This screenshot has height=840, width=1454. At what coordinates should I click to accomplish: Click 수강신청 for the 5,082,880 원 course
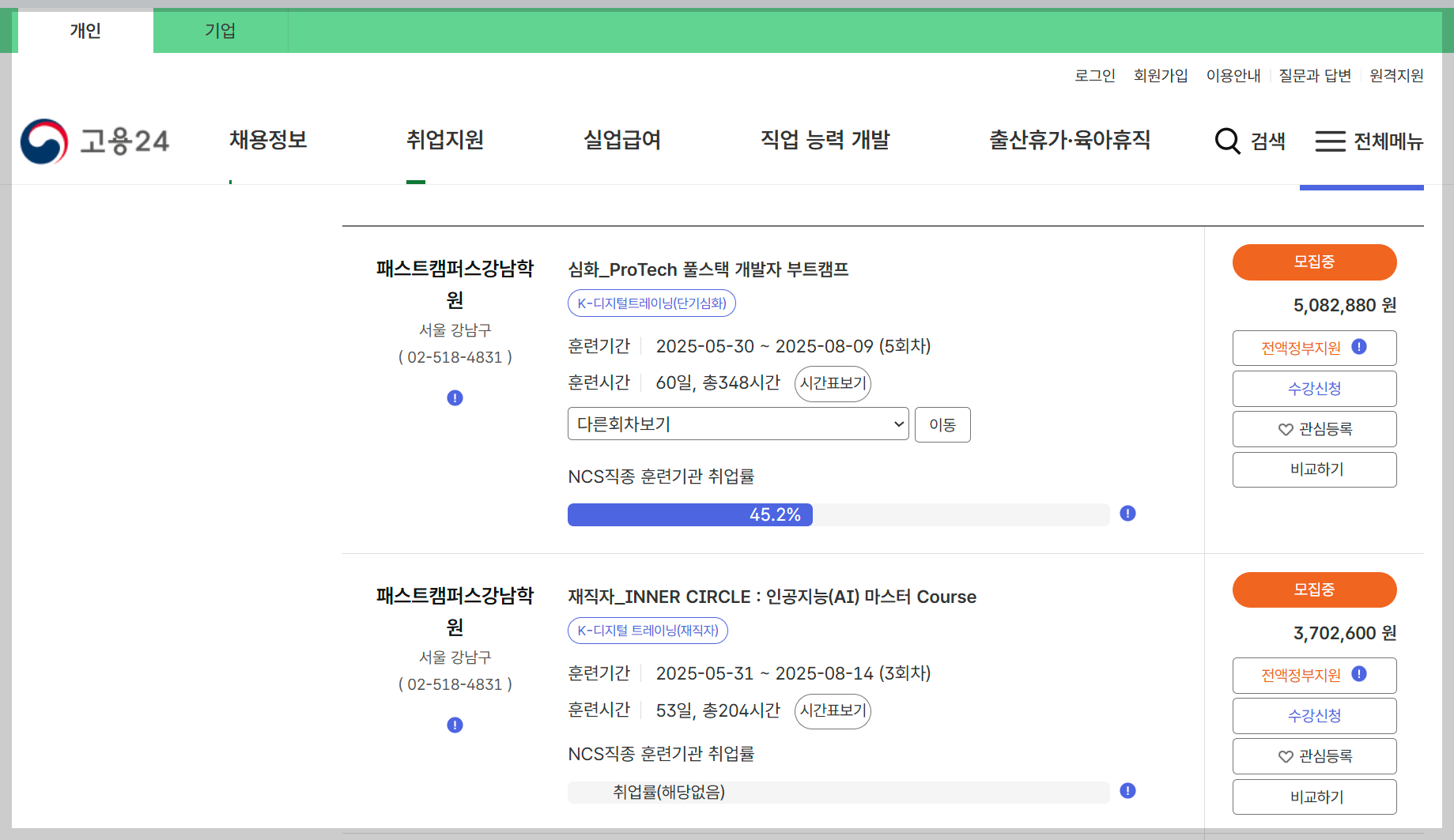click(1314, 389)
